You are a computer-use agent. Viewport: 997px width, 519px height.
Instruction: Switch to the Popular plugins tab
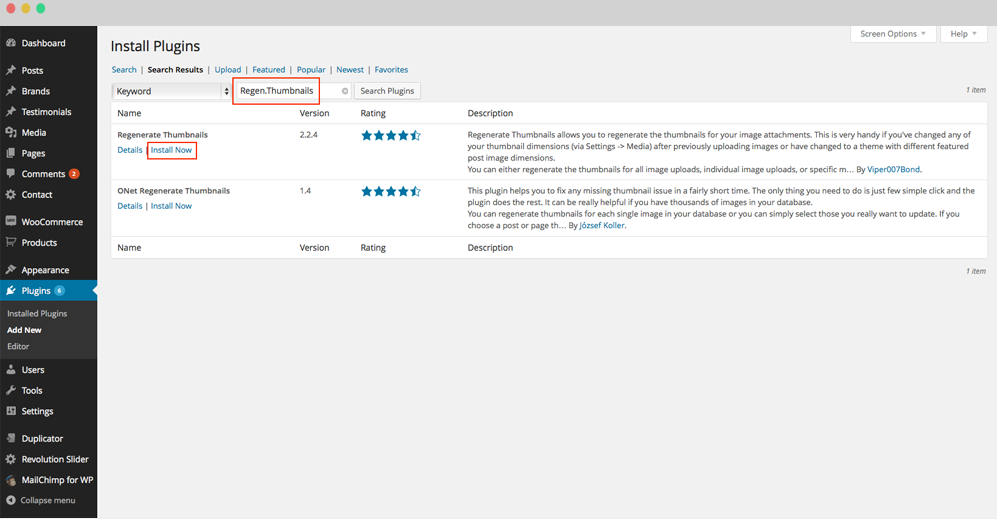pyautogui.click(x=311, y=70)
